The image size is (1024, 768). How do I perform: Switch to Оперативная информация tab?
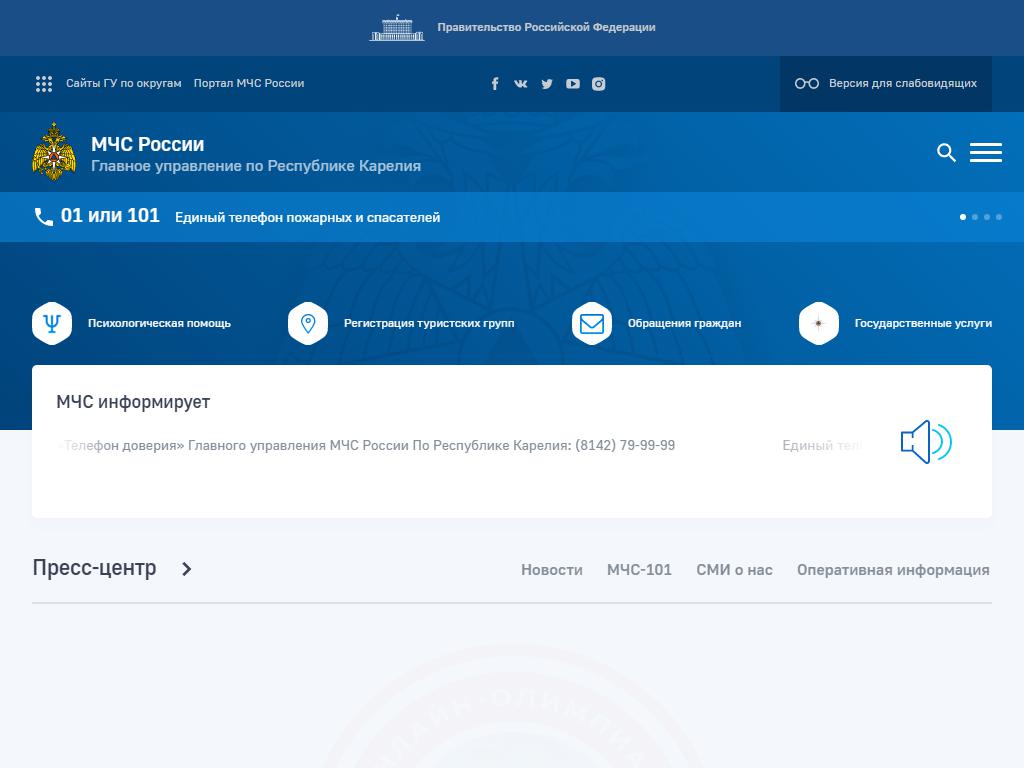tap(893, 570)
